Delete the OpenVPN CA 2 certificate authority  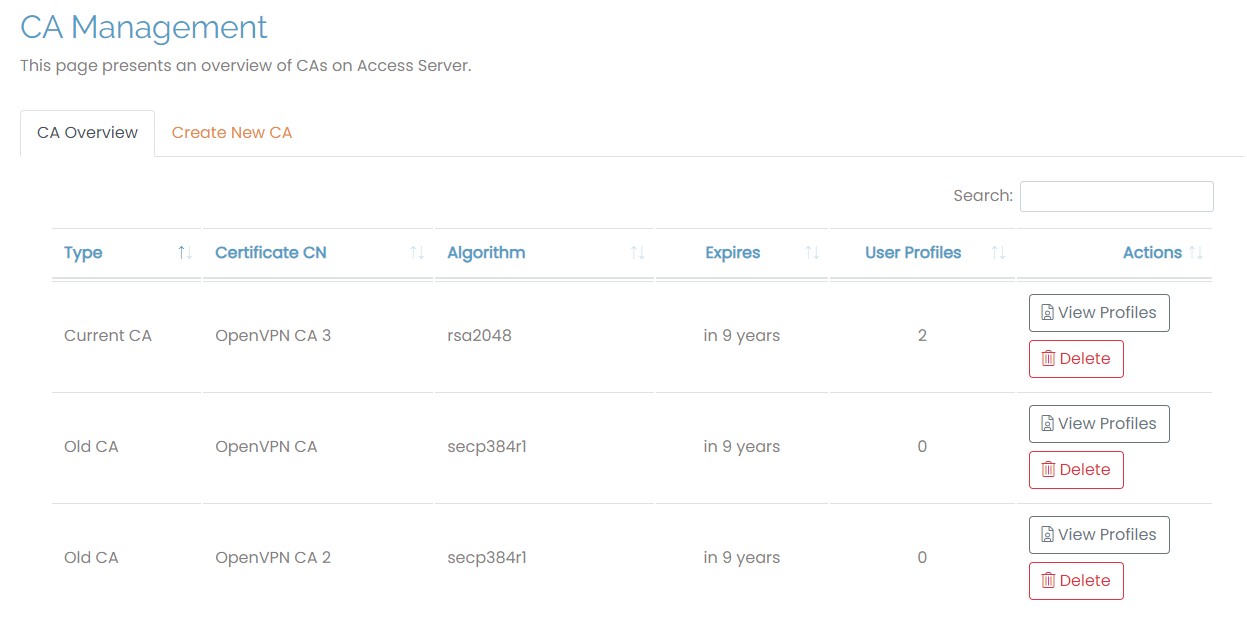pos(1076,581)
